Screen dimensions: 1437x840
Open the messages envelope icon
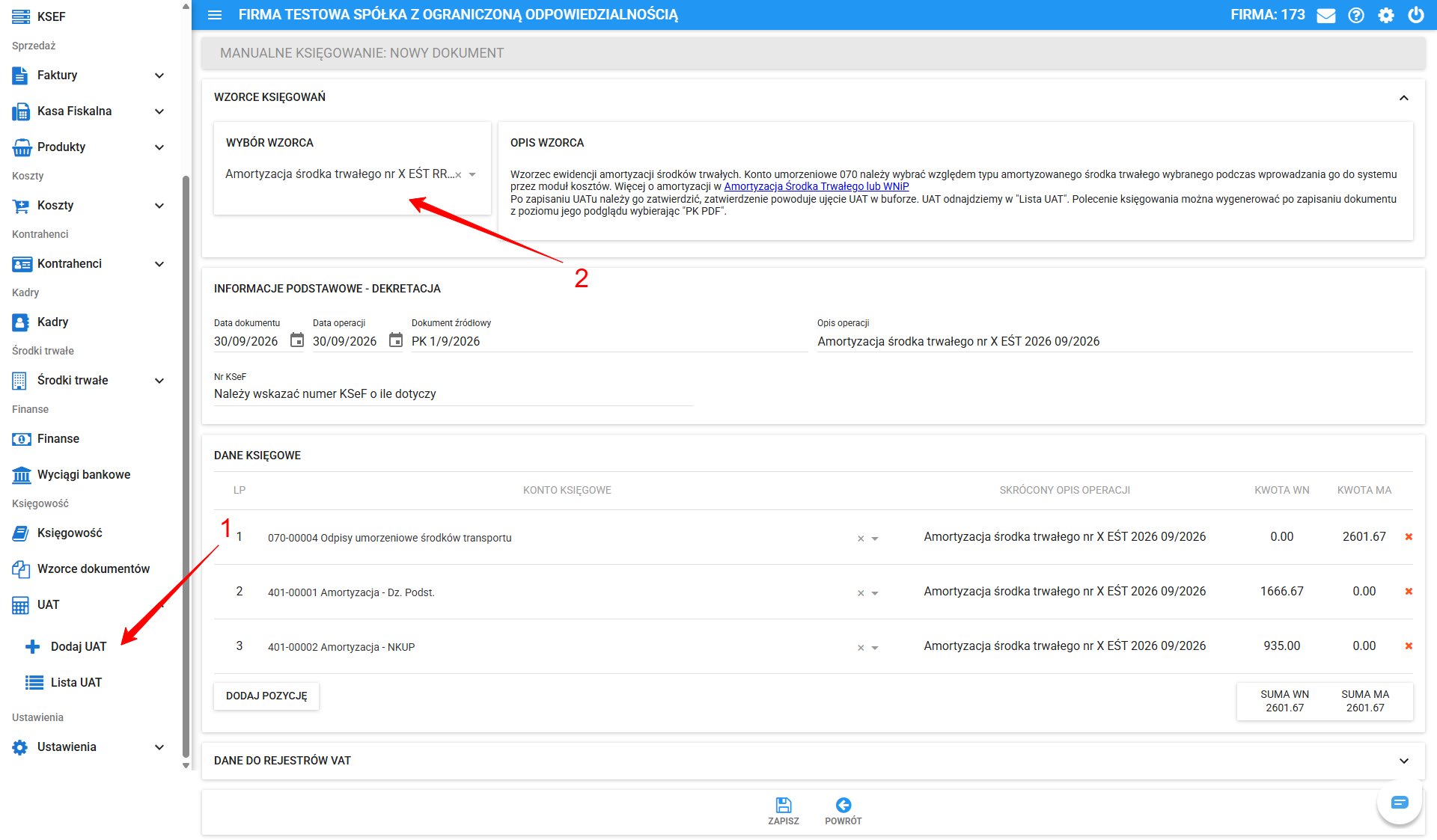point(1326,15)
